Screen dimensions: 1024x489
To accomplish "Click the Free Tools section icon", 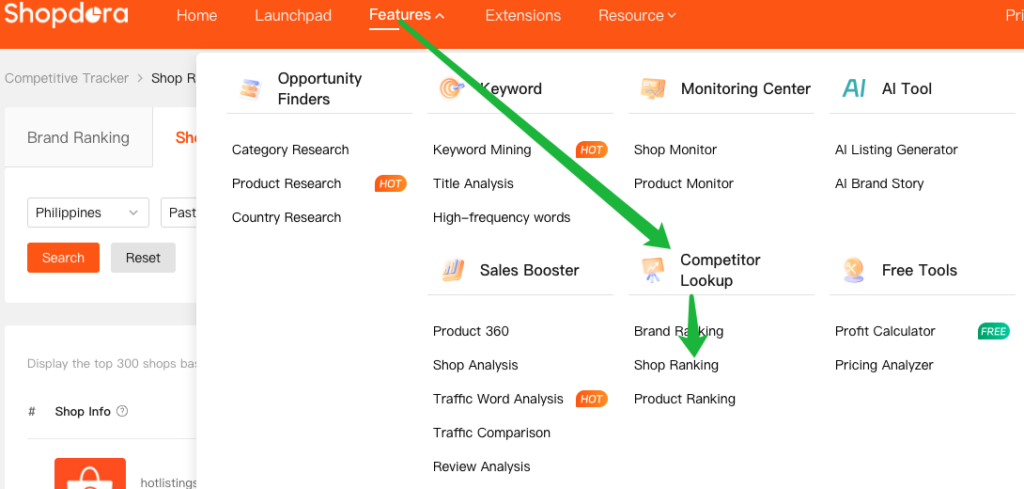I will coord(854,270).
